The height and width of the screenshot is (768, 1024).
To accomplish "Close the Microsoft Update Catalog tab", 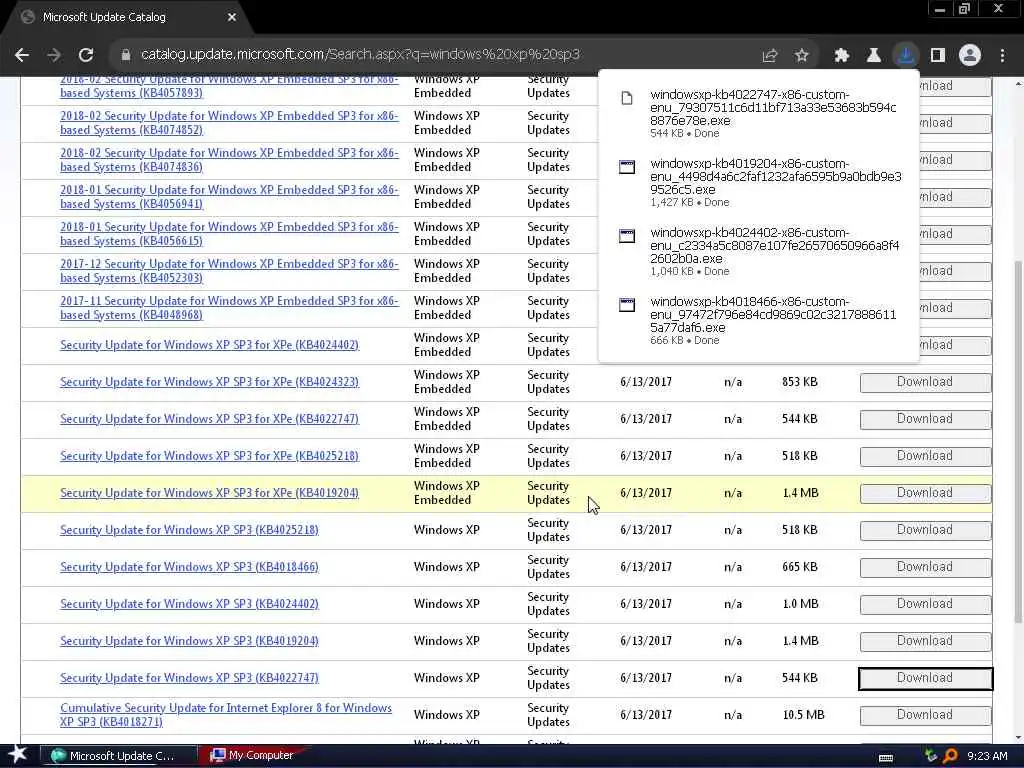I will click(x=232, y=18).
